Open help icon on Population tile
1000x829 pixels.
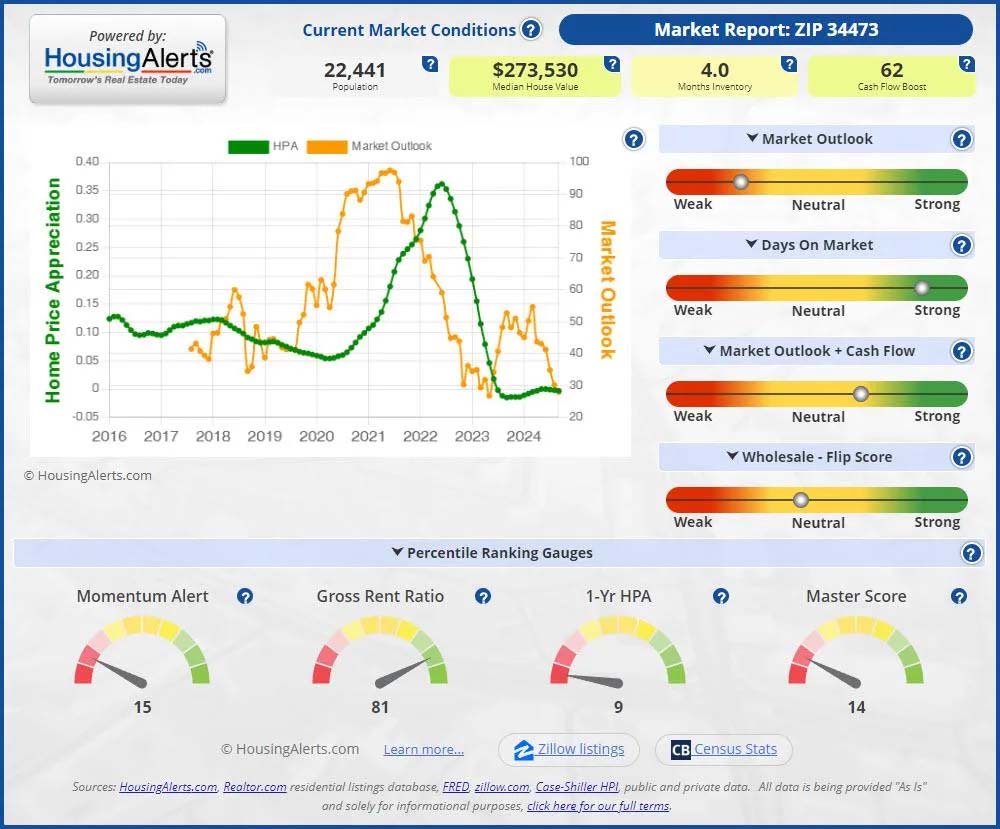pos(430,65)
